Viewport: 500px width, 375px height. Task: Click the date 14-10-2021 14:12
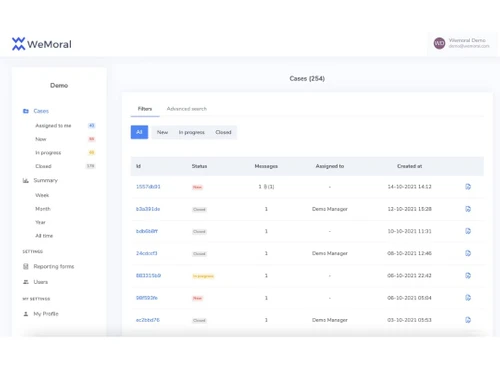coord(409,187)
